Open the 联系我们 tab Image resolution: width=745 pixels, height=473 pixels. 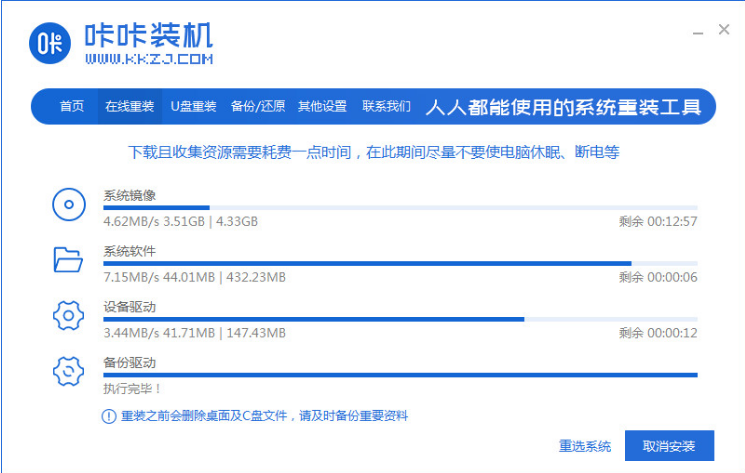(386, 107)
